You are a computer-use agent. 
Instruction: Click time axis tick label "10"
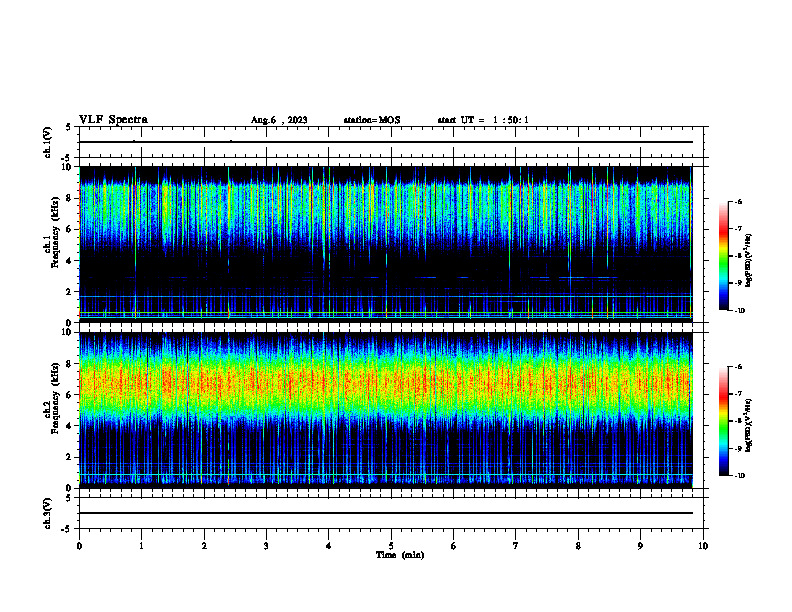point(703,546)
